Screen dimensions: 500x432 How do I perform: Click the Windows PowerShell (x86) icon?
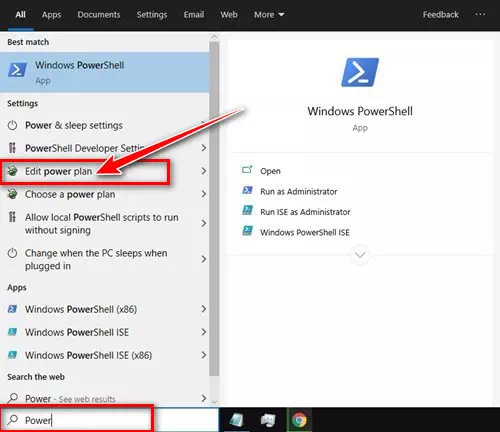12,309
